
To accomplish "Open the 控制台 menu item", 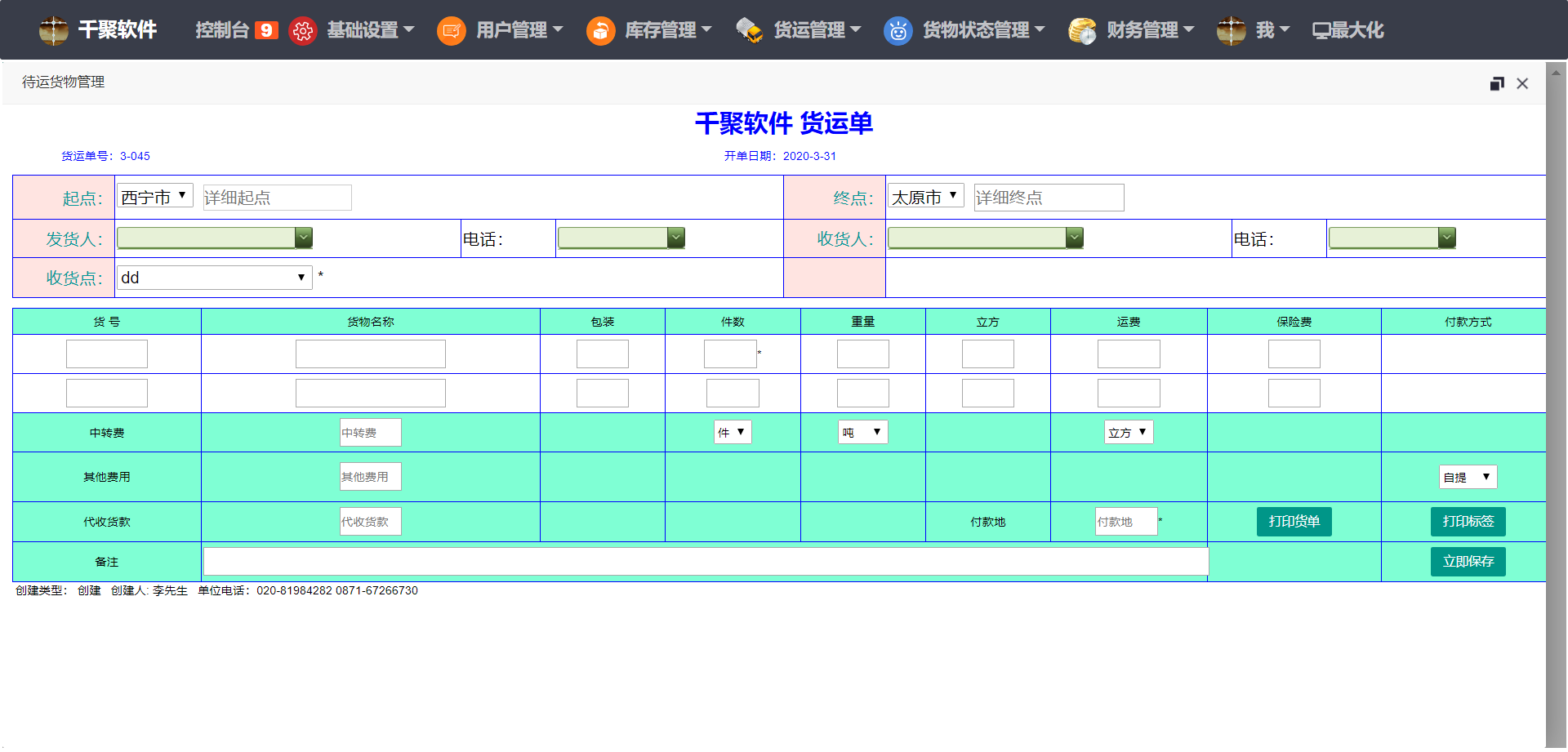I will (222, 30).
